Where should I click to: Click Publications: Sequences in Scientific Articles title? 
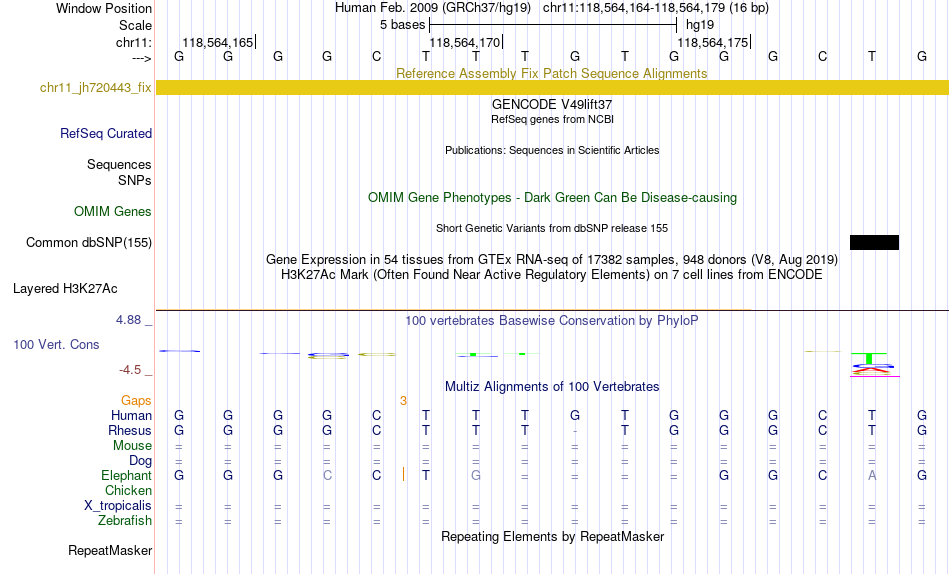coord(552,150)
